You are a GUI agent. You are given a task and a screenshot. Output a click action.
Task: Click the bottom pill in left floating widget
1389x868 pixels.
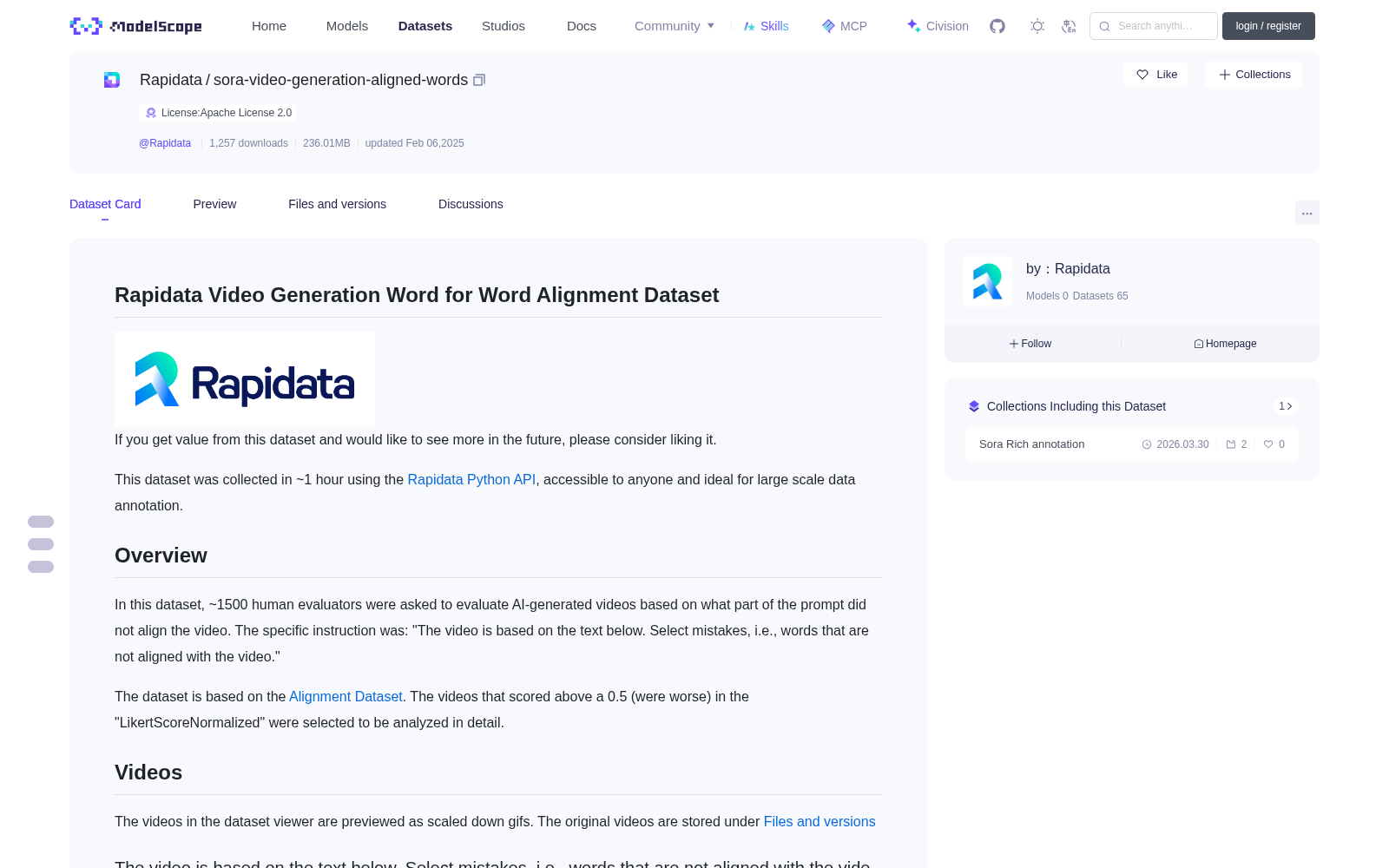[41, 567]
